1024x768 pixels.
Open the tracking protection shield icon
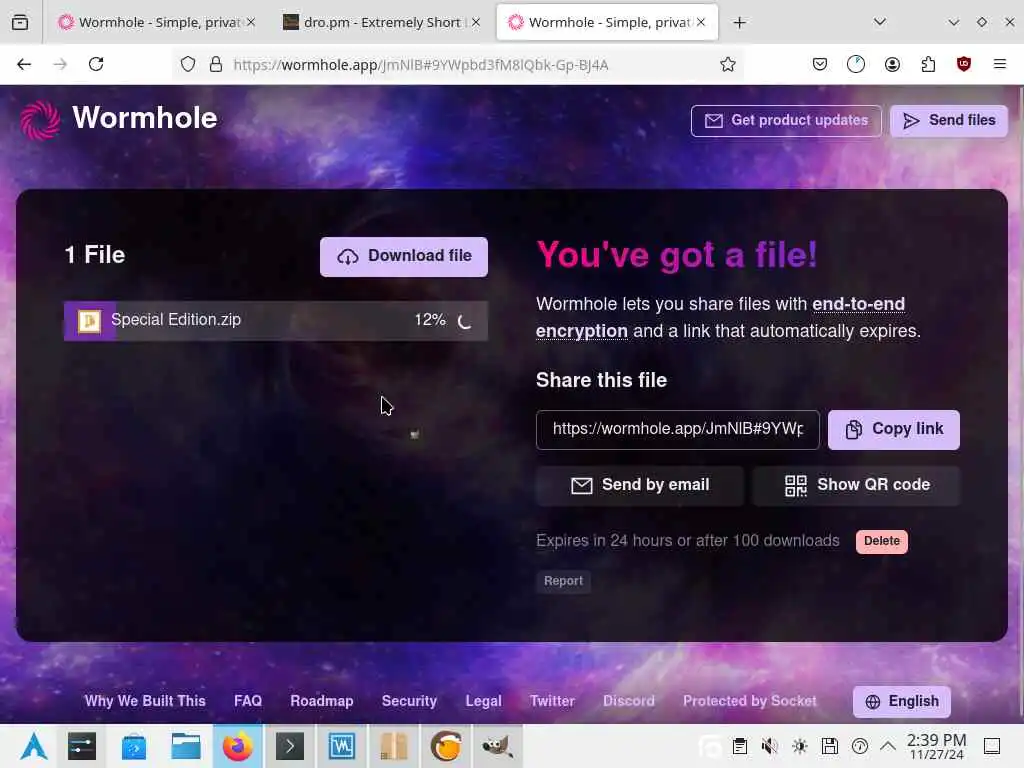[188, 64]
